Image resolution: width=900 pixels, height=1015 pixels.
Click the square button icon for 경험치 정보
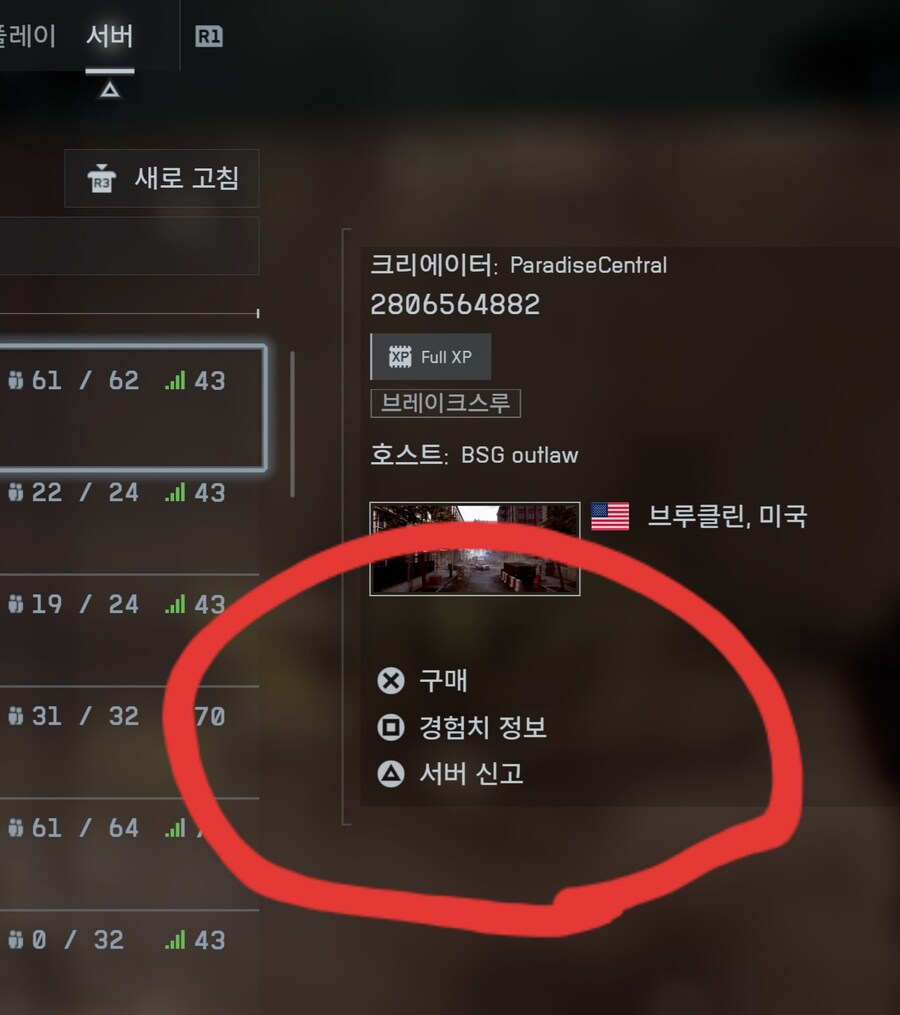[x=391, y=728]
